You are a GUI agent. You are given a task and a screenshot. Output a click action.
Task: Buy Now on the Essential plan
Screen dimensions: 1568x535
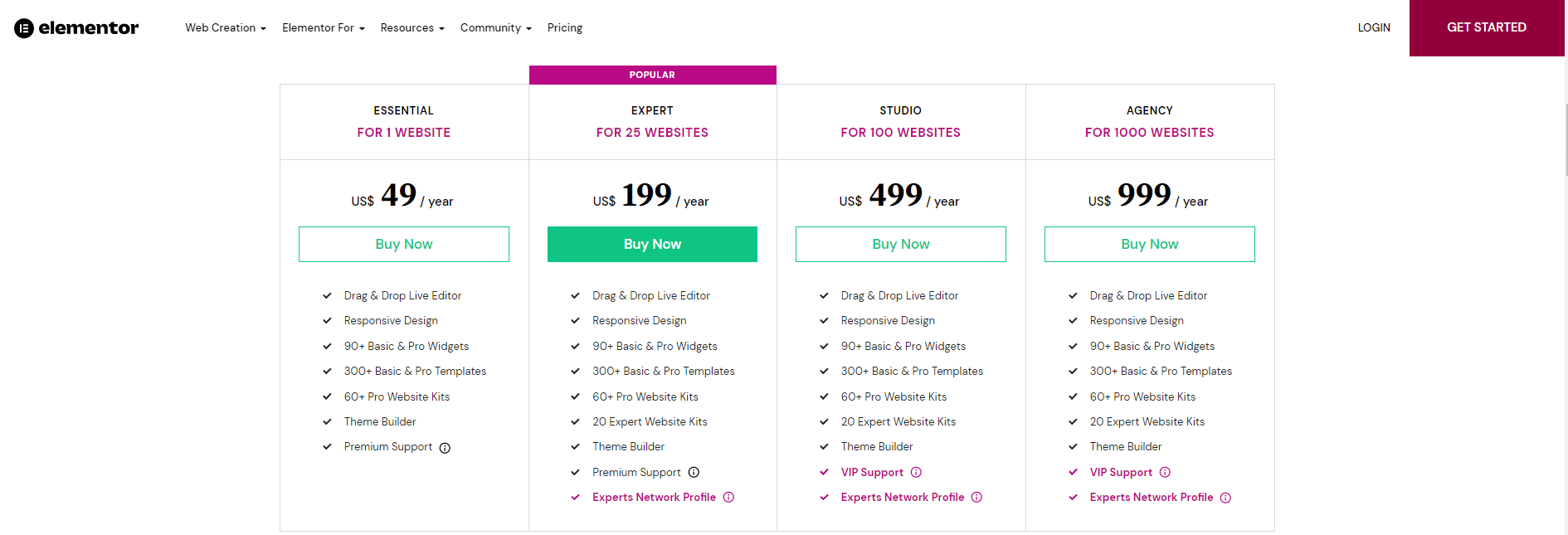click(403, 244)
